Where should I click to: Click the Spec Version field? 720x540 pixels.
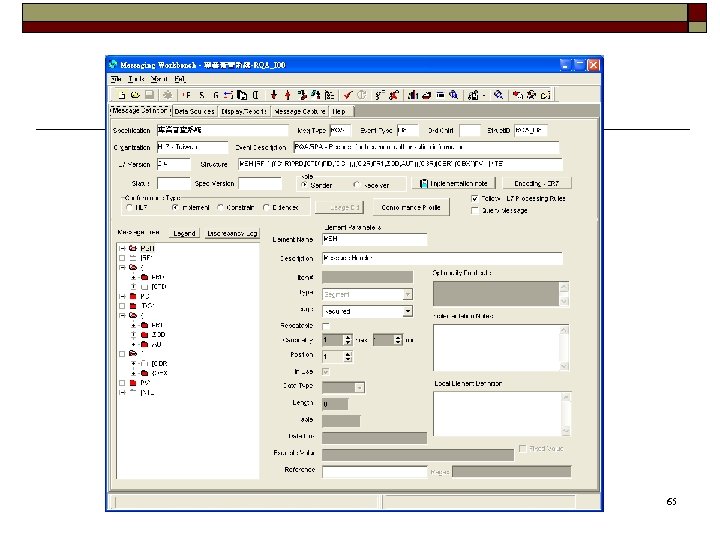point(260,183)
